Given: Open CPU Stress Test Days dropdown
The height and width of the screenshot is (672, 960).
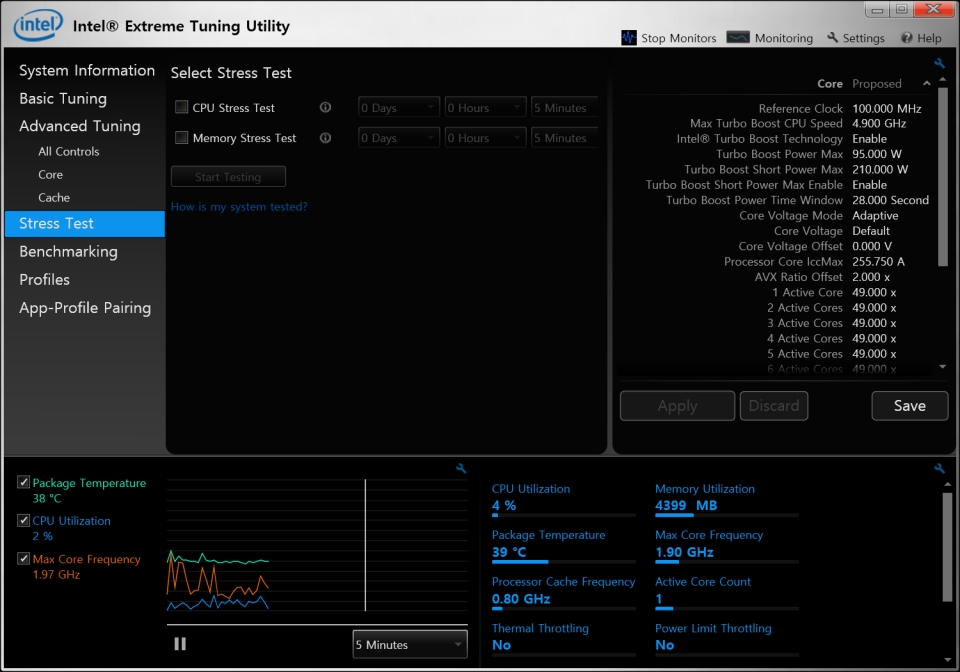Looking at the screenshot, I should tap(399, 108).
